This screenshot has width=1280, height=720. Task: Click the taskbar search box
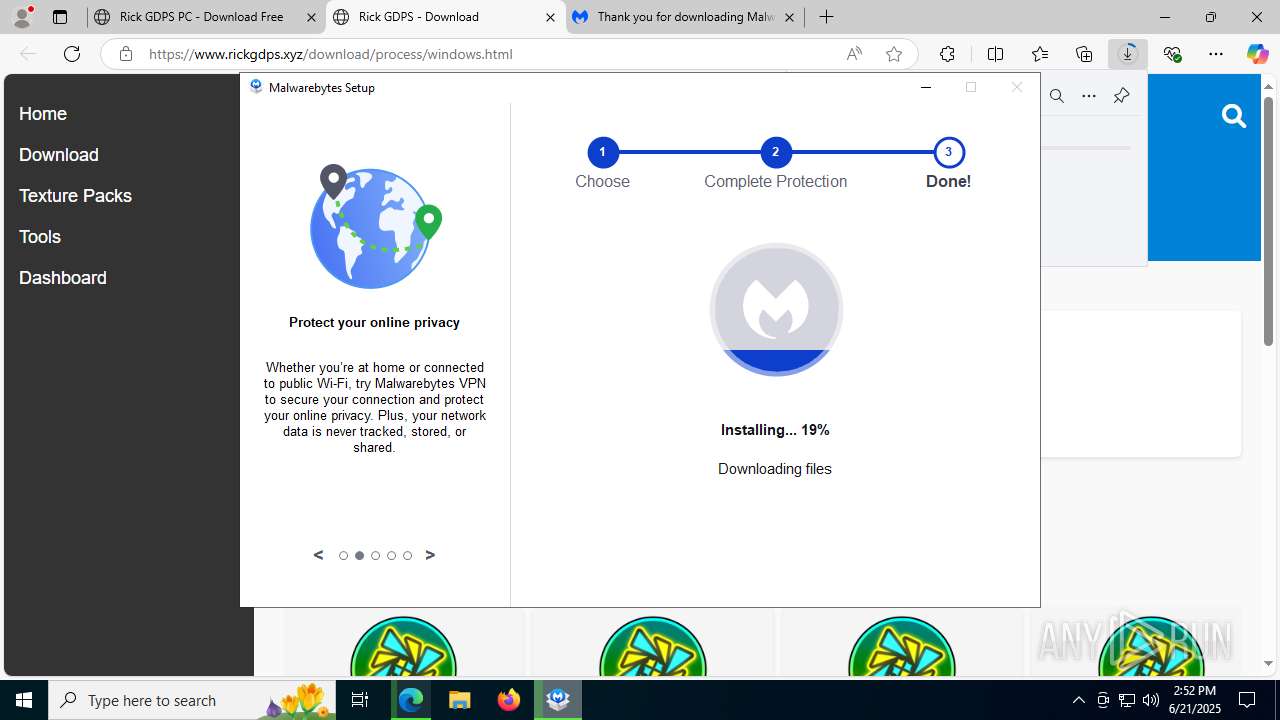click(190, 700)
